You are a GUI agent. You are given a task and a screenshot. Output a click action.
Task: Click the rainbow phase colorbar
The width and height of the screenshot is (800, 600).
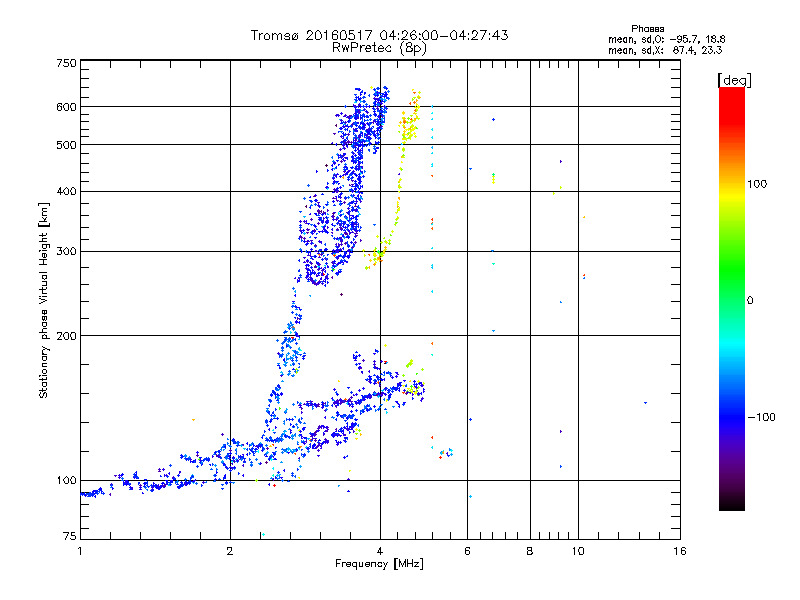(732, 298)
